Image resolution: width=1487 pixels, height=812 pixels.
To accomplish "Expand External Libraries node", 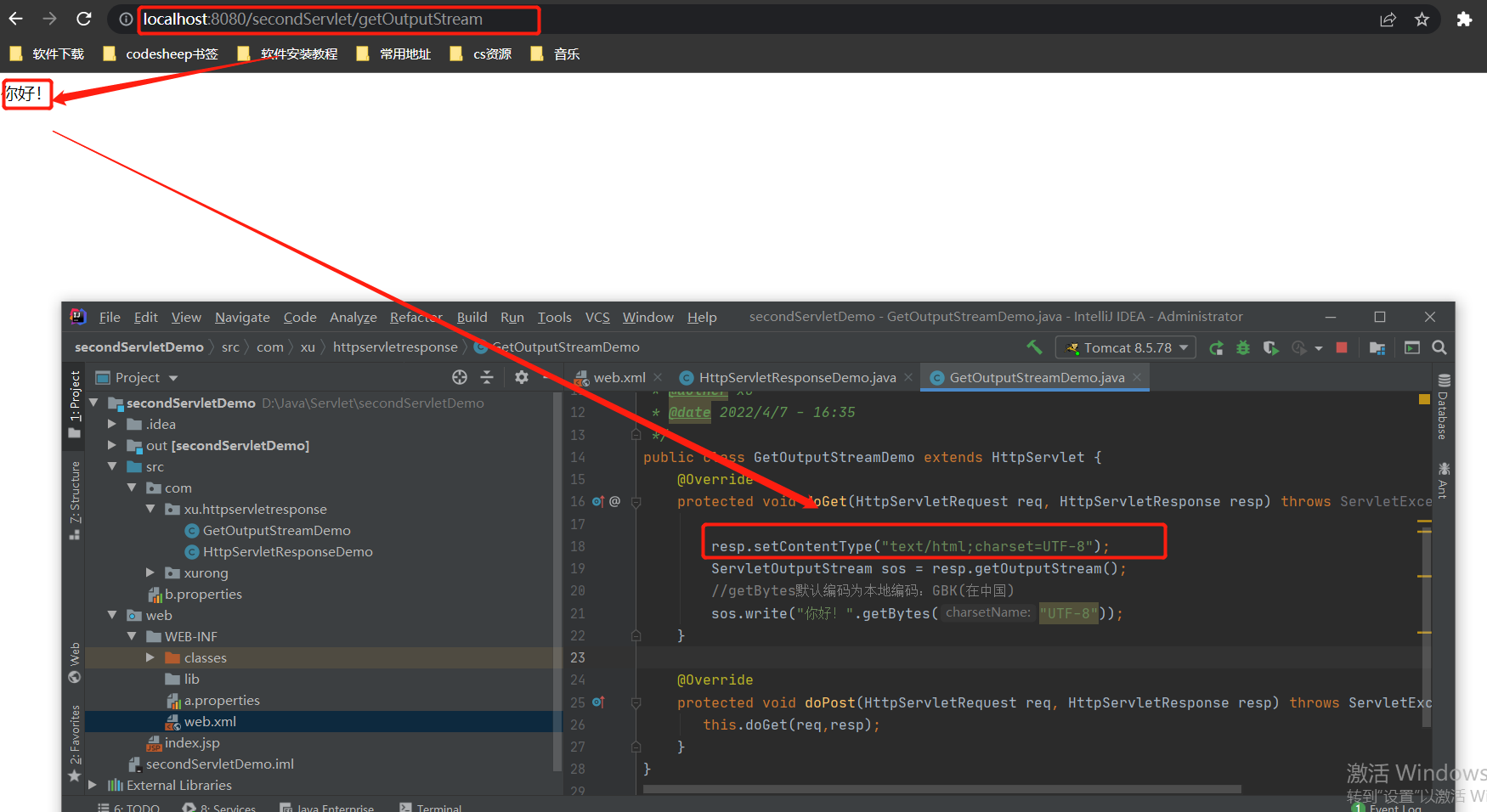I will pyautogui.click(x=93, y=785).
